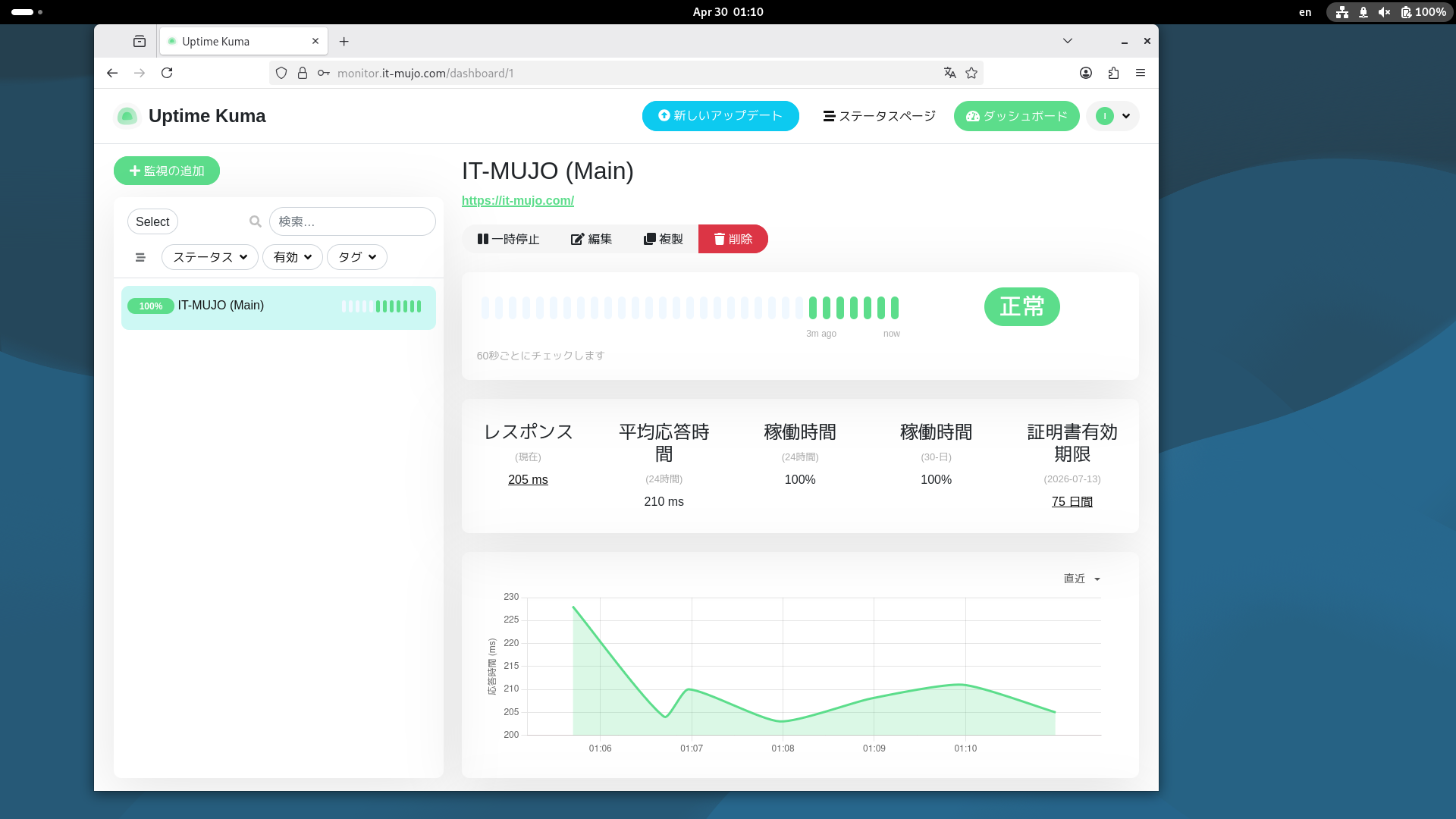Click the browser forward arrow
Viewport: 1456px width, 819px height.
tap(140, 73)
